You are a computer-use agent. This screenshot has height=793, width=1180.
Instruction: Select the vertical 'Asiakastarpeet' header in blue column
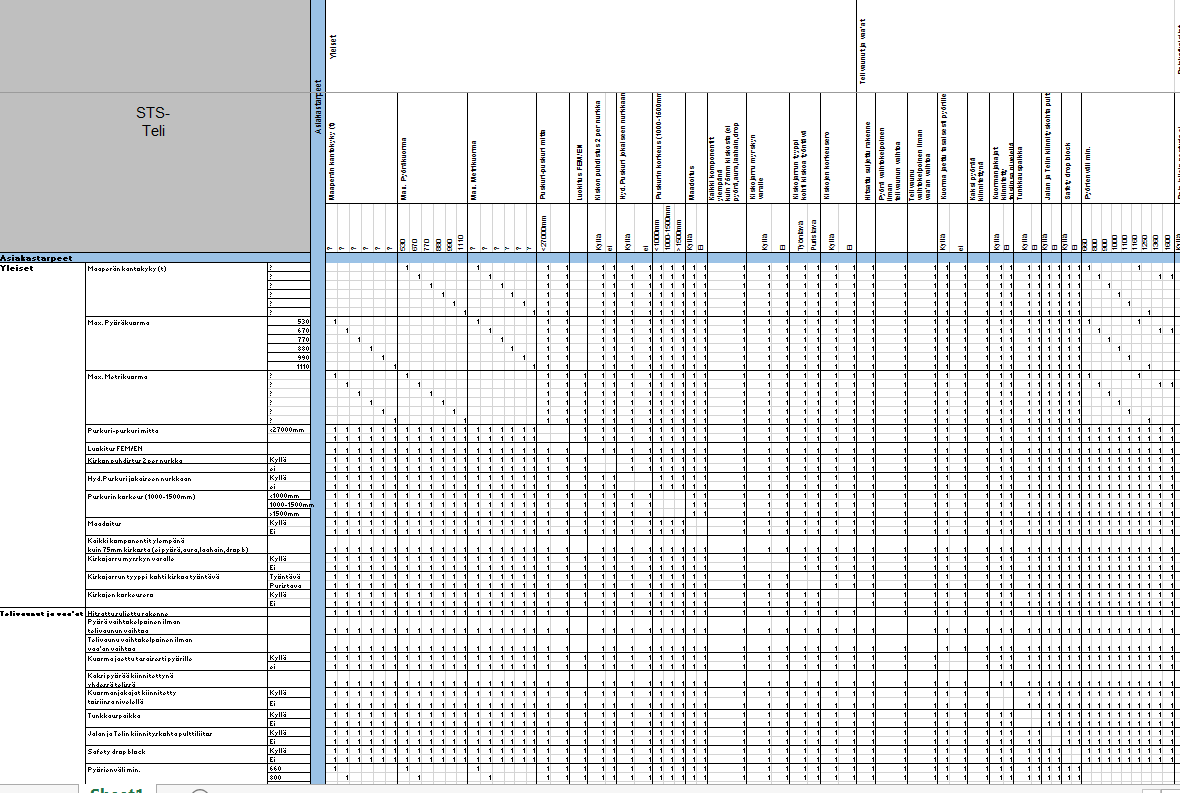(318, 107)
